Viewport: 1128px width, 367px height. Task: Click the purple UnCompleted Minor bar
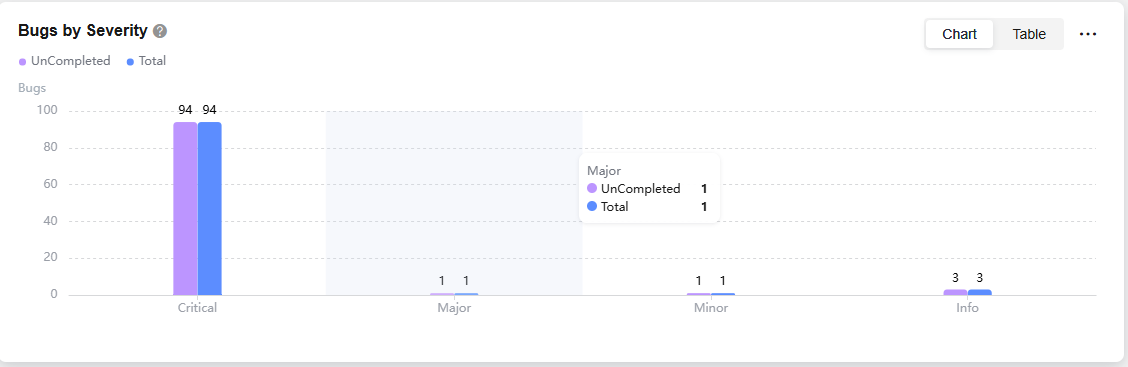point(699,294)
